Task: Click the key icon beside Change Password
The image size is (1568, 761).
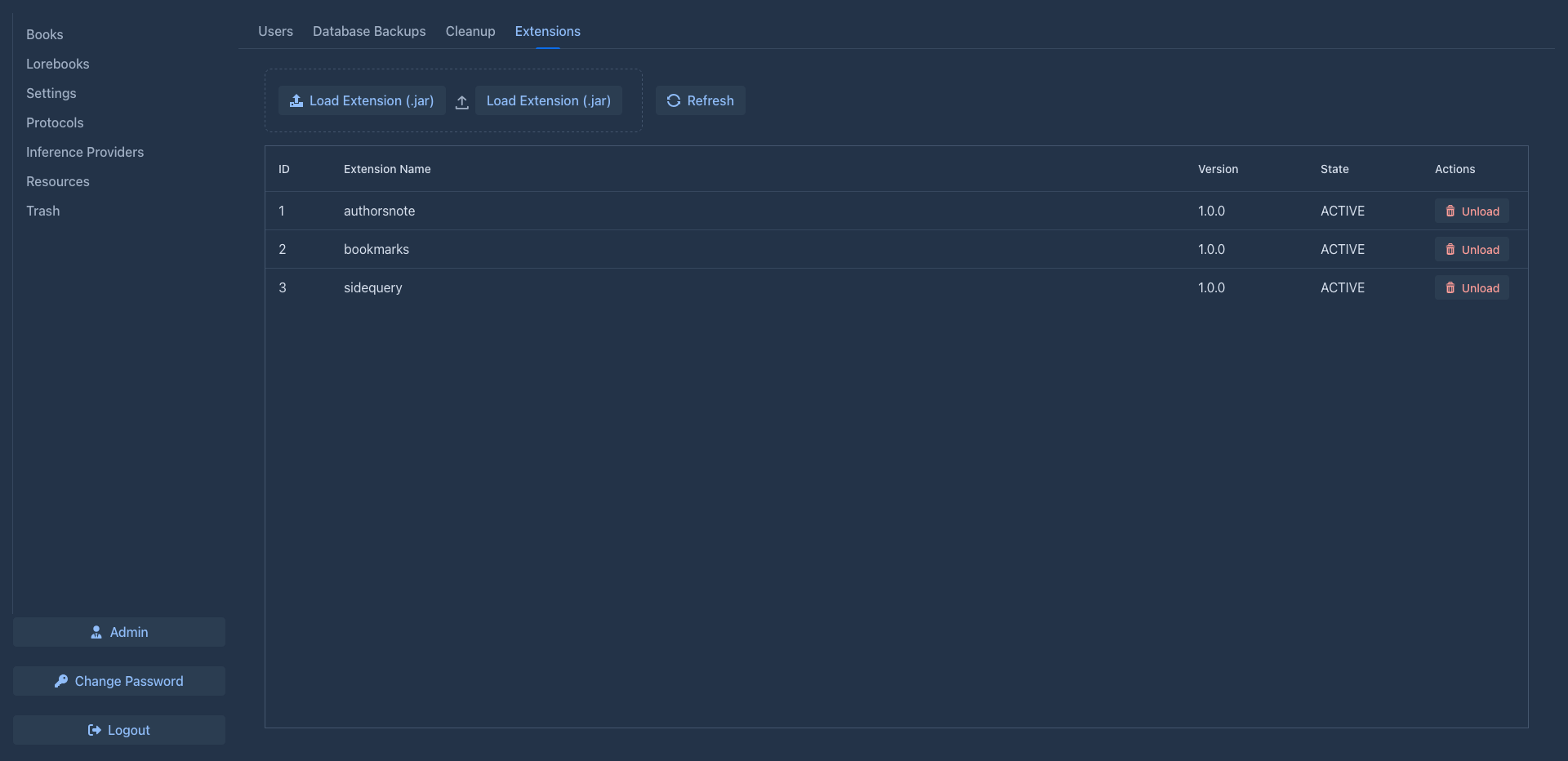Action: [61, 681]
